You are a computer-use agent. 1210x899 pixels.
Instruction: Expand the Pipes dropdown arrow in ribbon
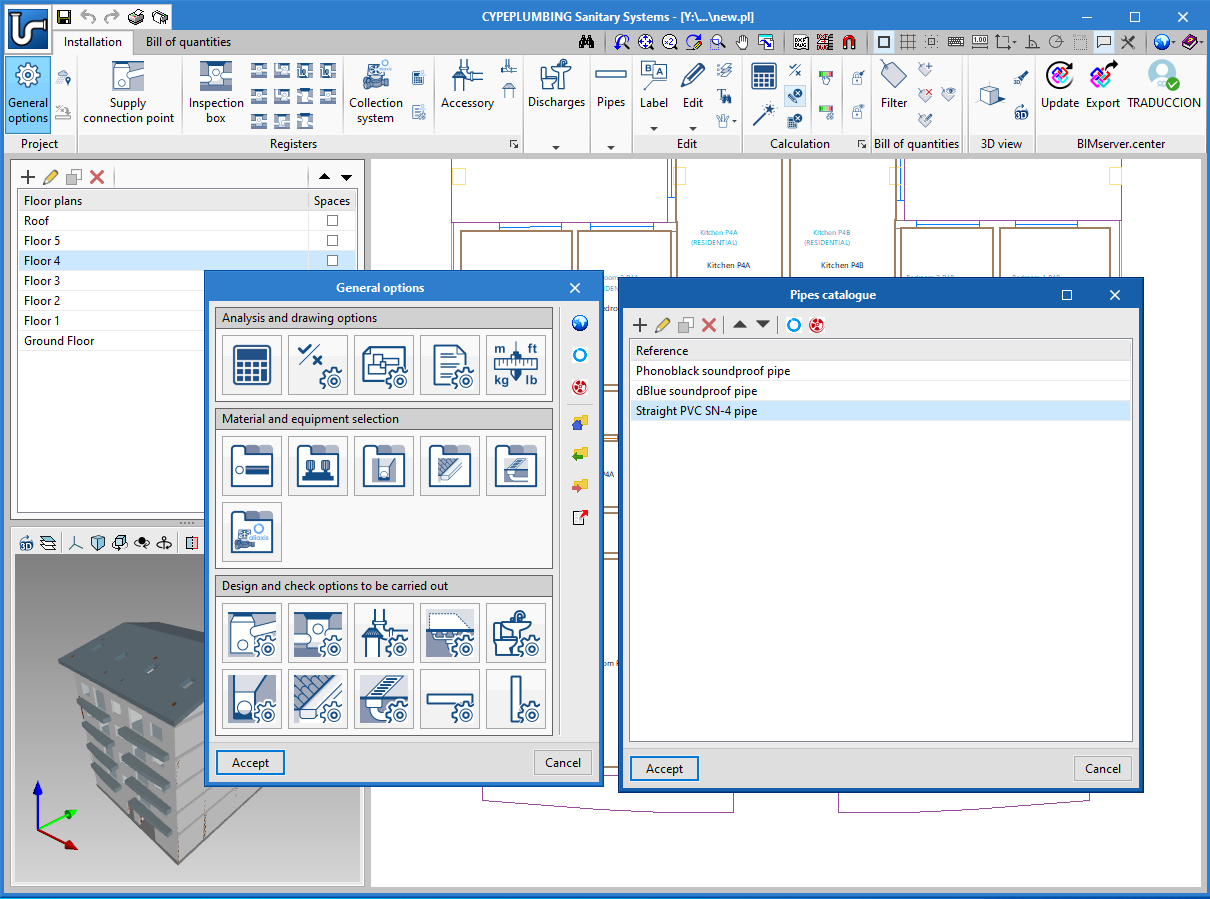[x=610, y=147]
